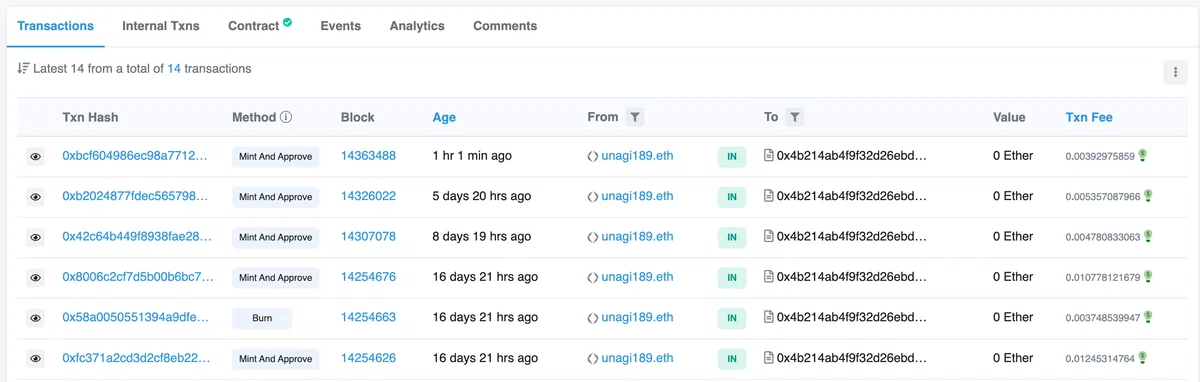Preview transaction 0x42c64b449f8938fae28 with eye icon
This screenshot has height=382, width=1200.
click(35, 237)
